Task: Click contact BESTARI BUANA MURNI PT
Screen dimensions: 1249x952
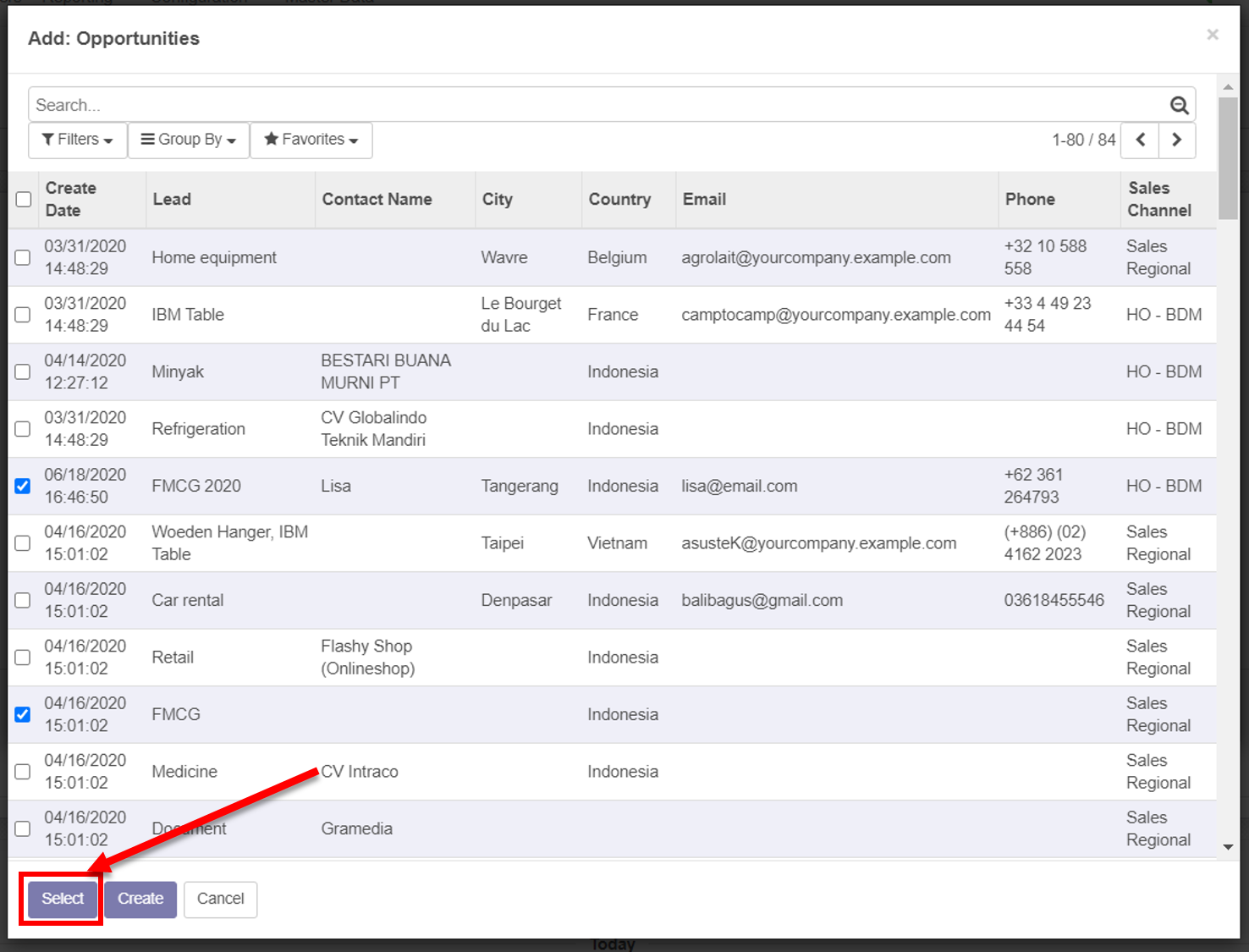Action: tap(386, 371)
